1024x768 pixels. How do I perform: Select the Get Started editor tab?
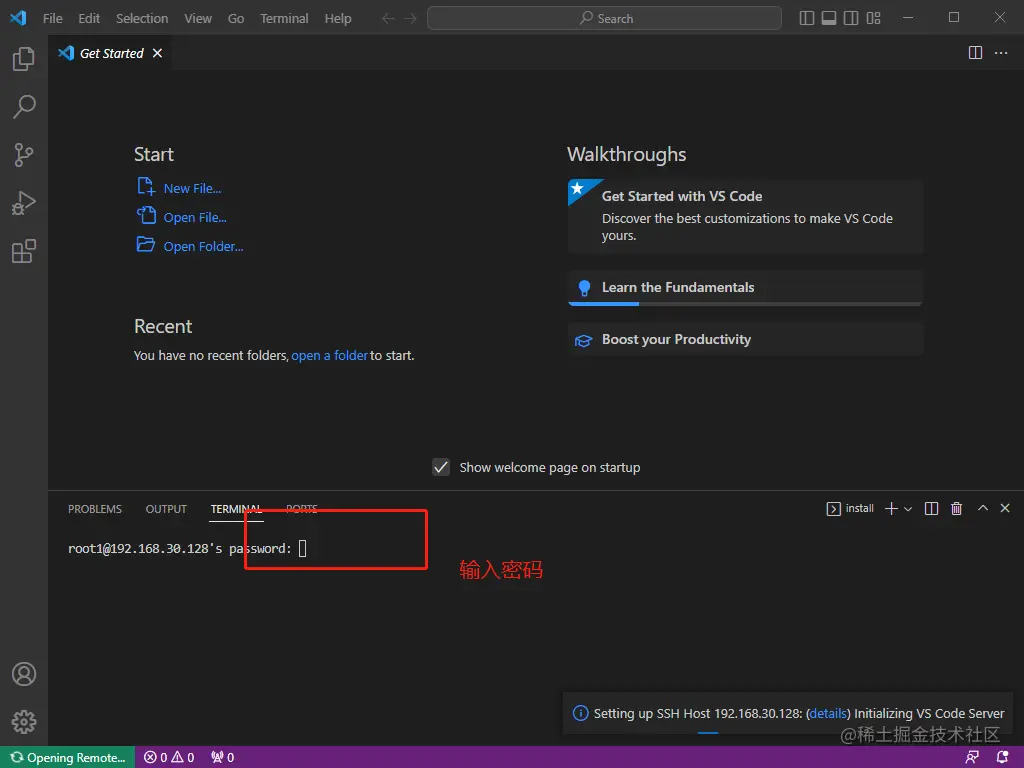[x=110, y=53]
